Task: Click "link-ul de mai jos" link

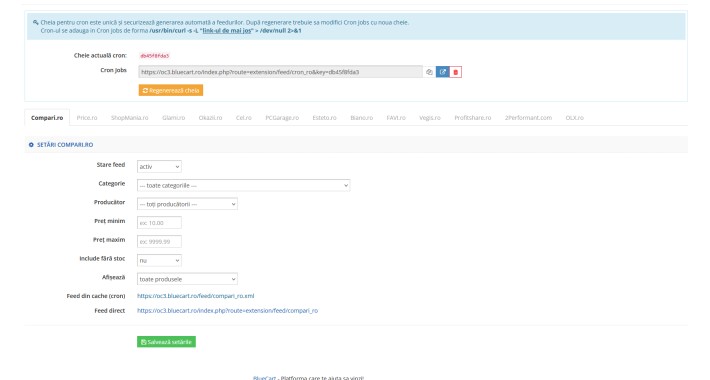Action: tap(227, 31)
